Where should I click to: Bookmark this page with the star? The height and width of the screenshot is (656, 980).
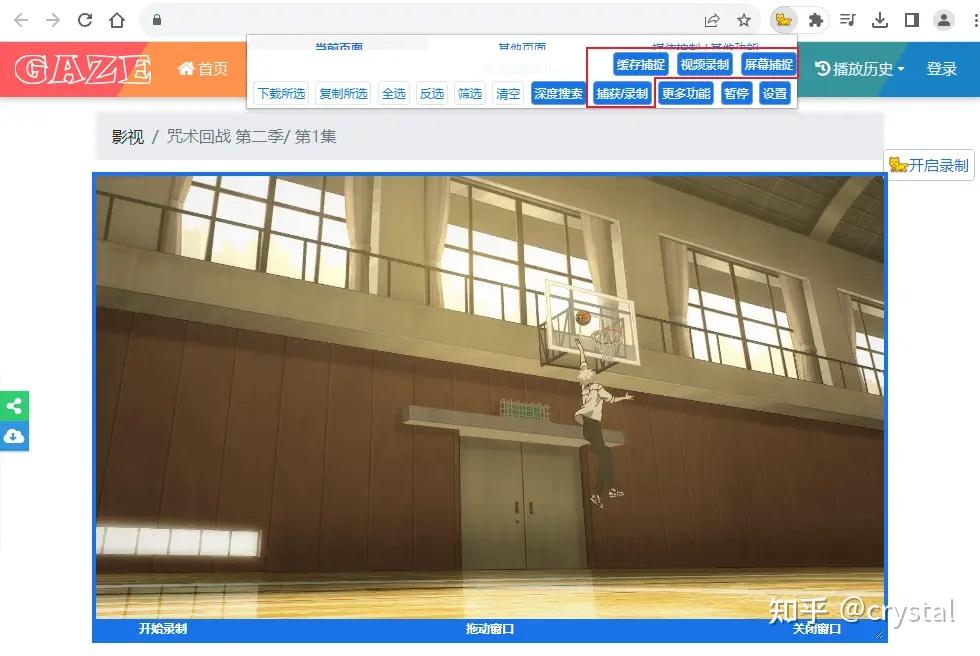tap(744, 21)
